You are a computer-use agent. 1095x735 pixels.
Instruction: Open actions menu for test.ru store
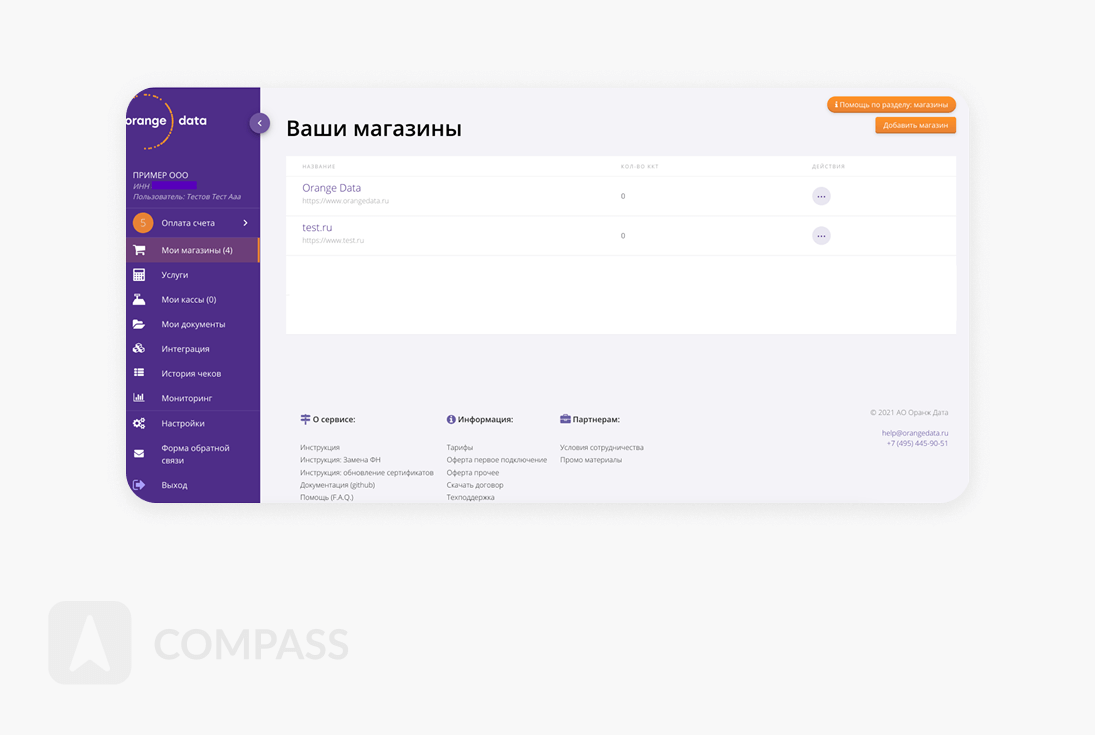pyautogui.click(x=821, y=236)
